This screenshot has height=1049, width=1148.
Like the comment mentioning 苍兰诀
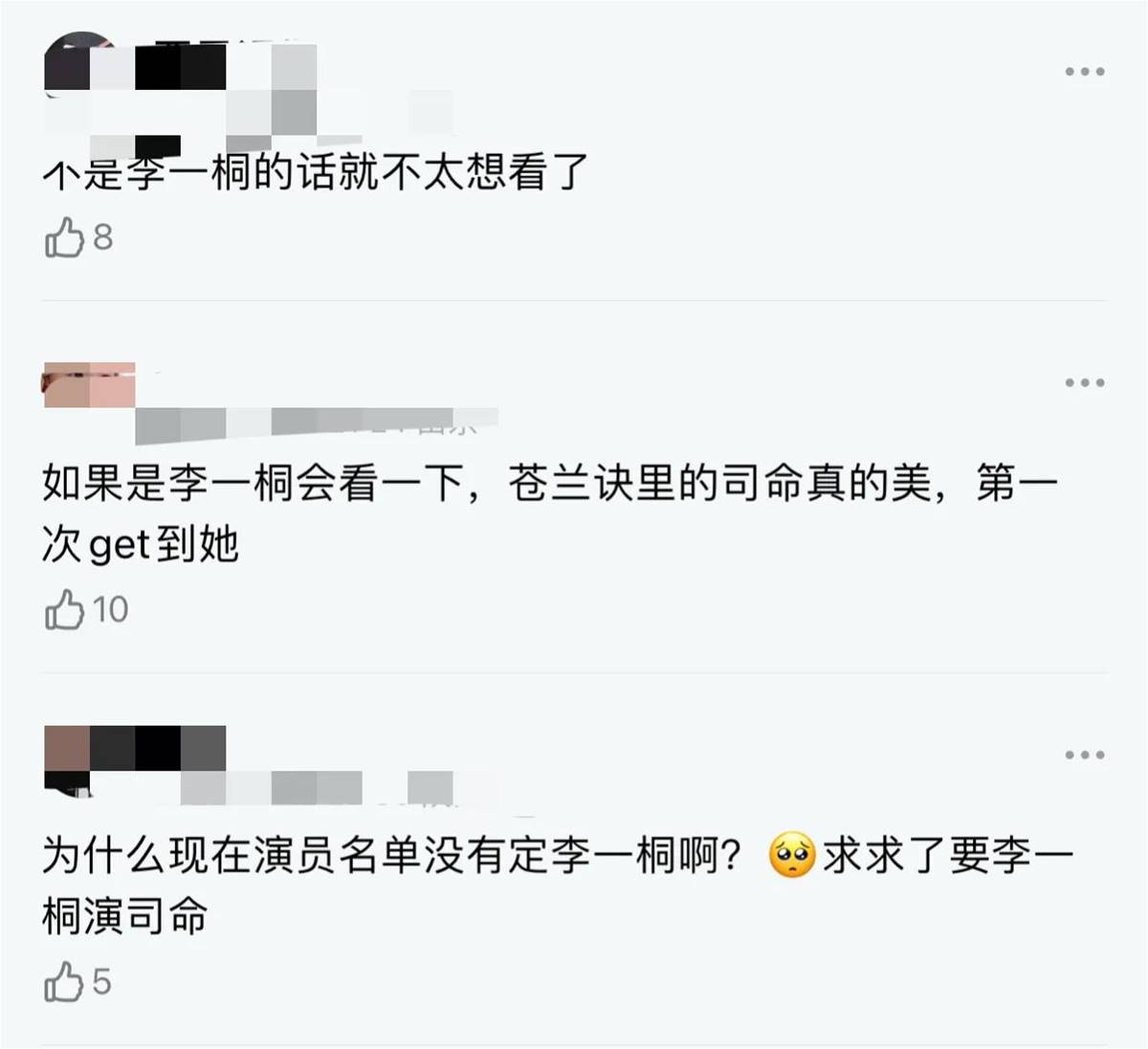tap(64, 609)
